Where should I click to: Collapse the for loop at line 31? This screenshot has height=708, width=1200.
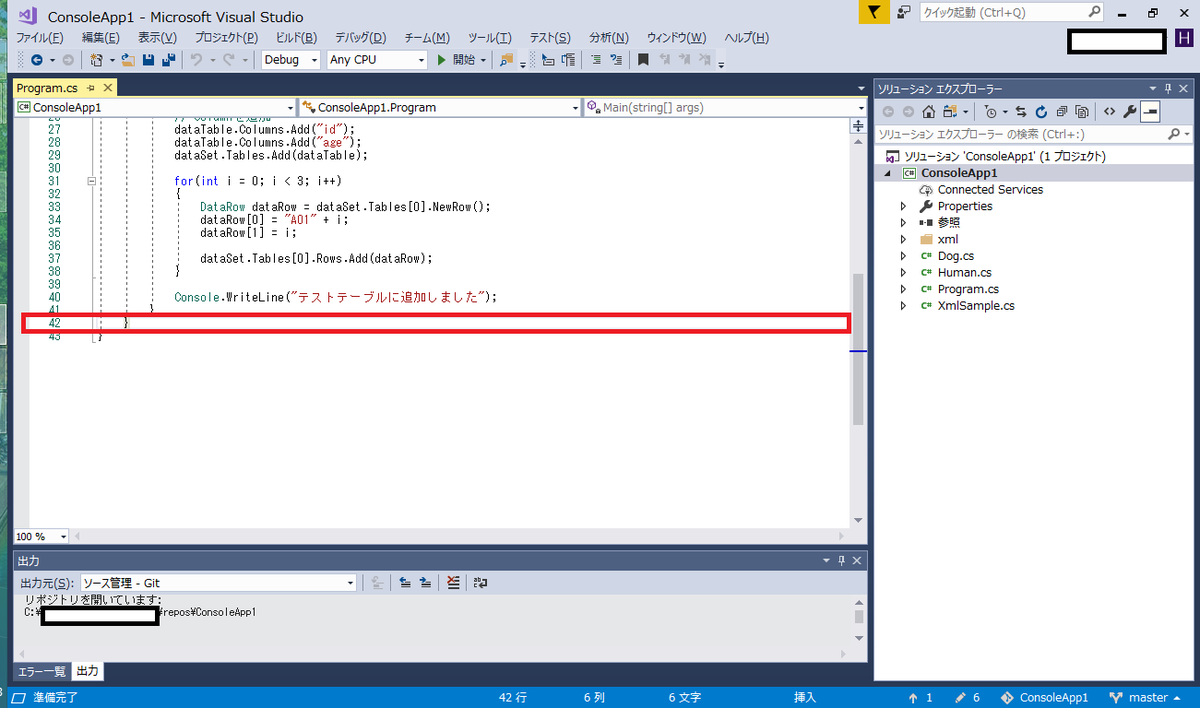[x=92, y=181]
